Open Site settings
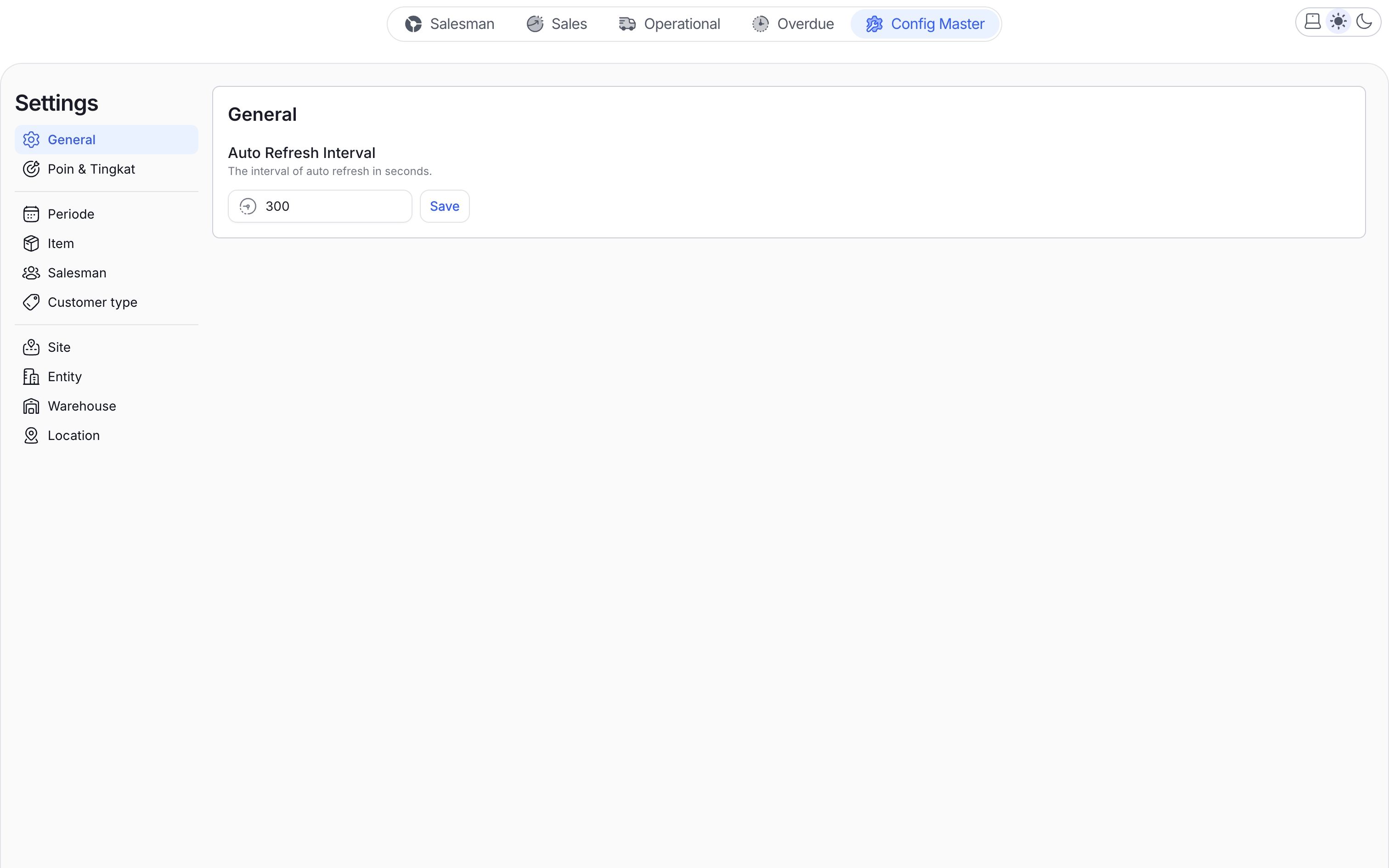1389x868 pixels. click(107, 347)
